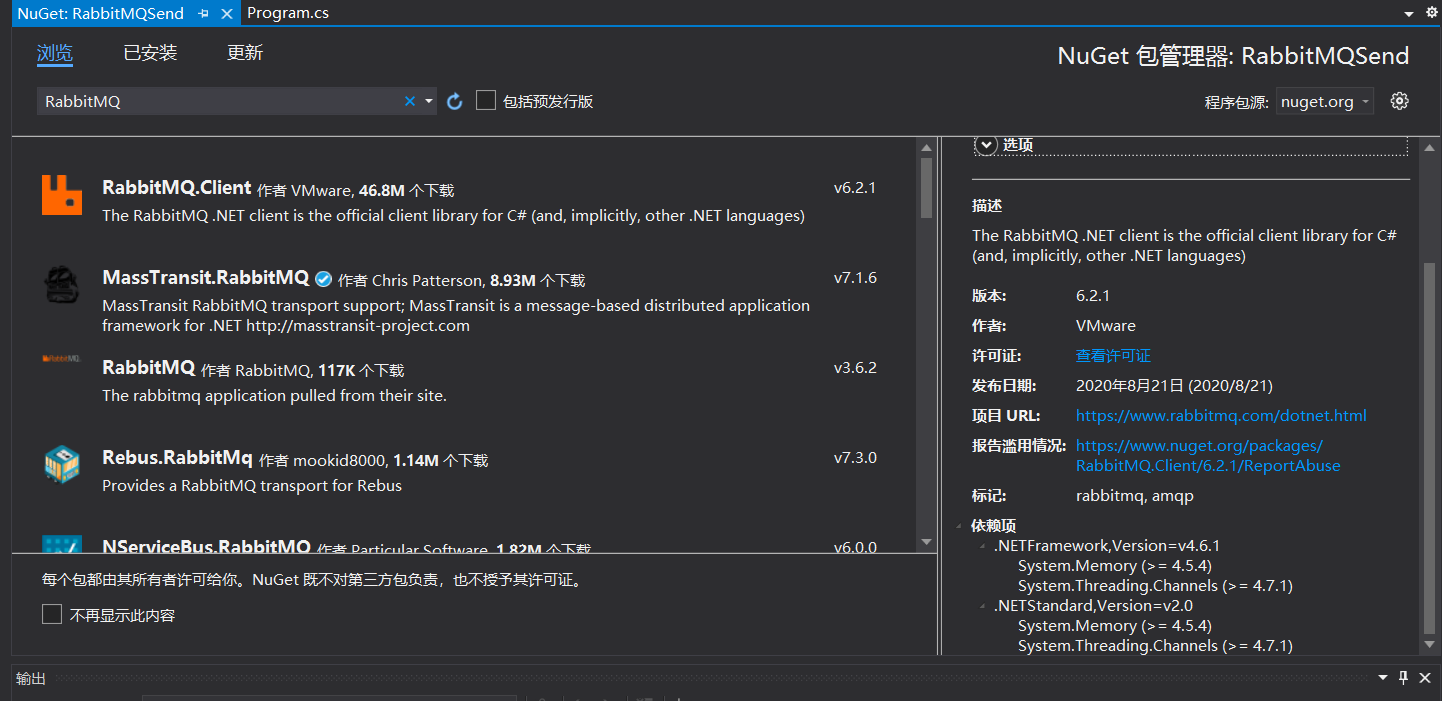Open NuGet settings gear
Image resolution: width=1442 pixels, height=701 pixels.
pos(1400,101)
